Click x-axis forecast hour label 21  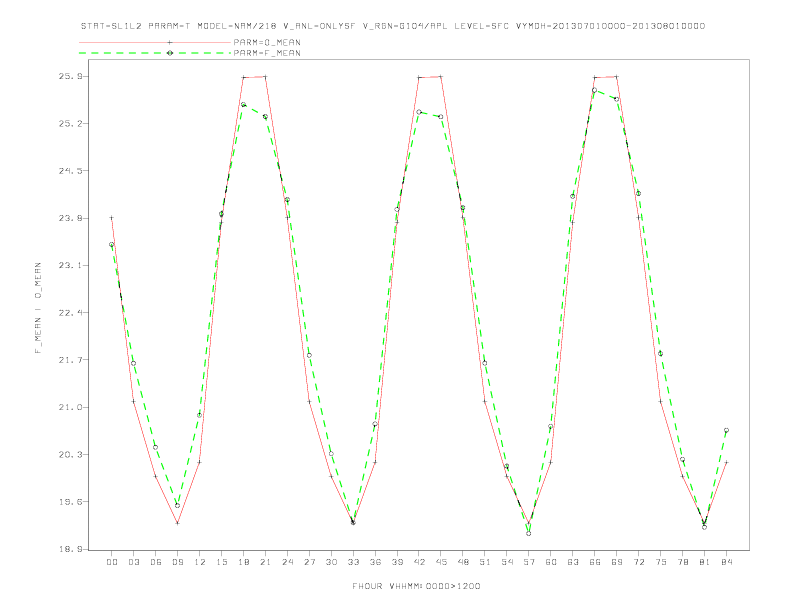point(265,562)
